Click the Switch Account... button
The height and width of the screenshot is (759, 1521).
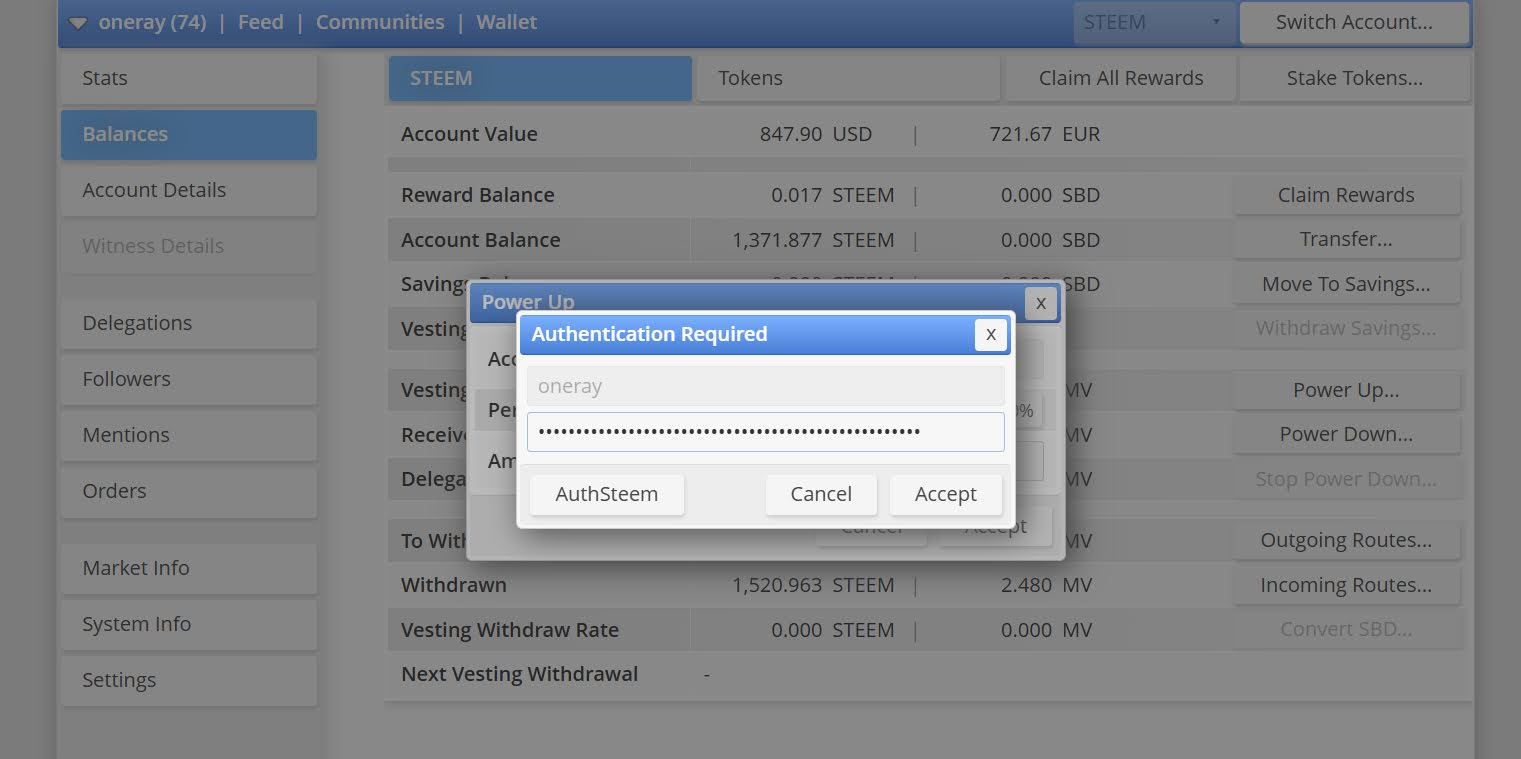(1354, 22)
